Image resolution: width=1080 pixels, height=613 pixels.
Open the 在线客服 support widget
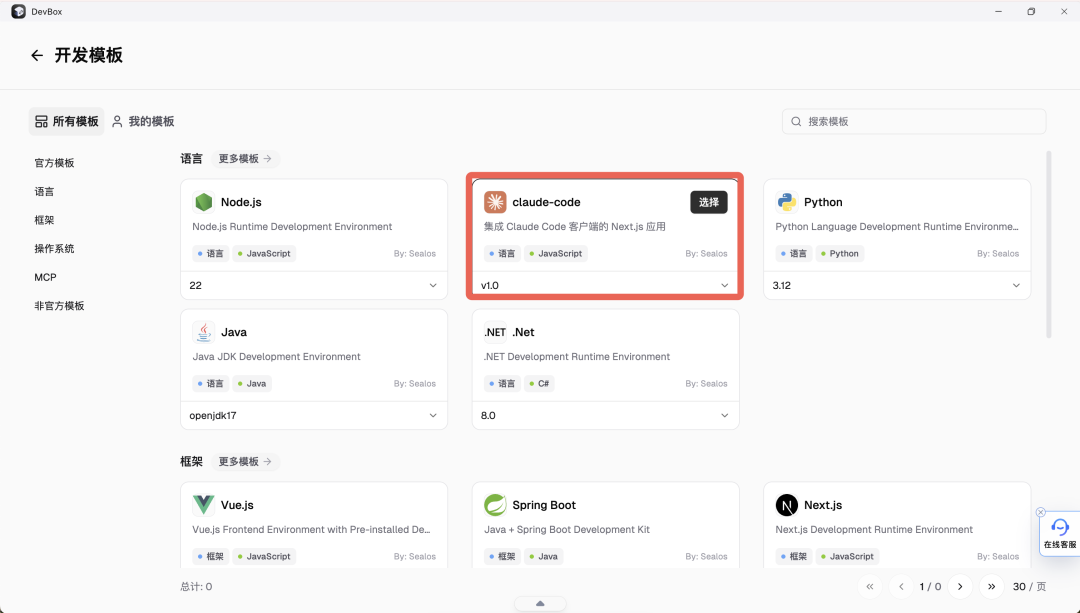(1060, 533)
